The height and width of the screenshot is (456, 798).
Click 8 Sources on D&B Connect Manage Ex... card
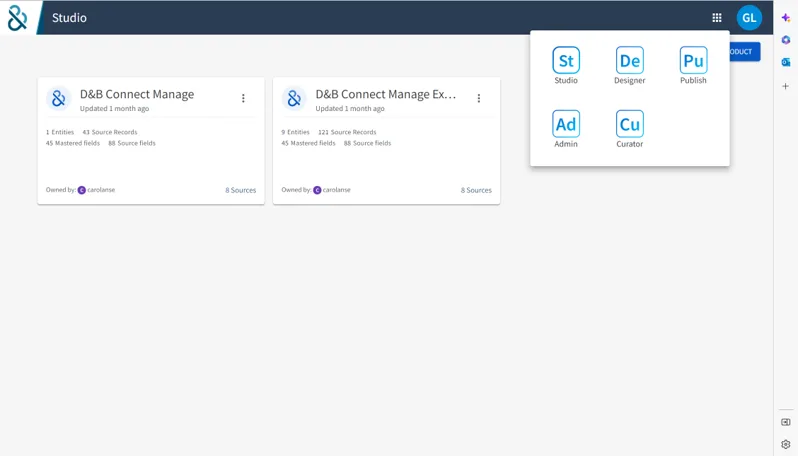click(476, 190)
